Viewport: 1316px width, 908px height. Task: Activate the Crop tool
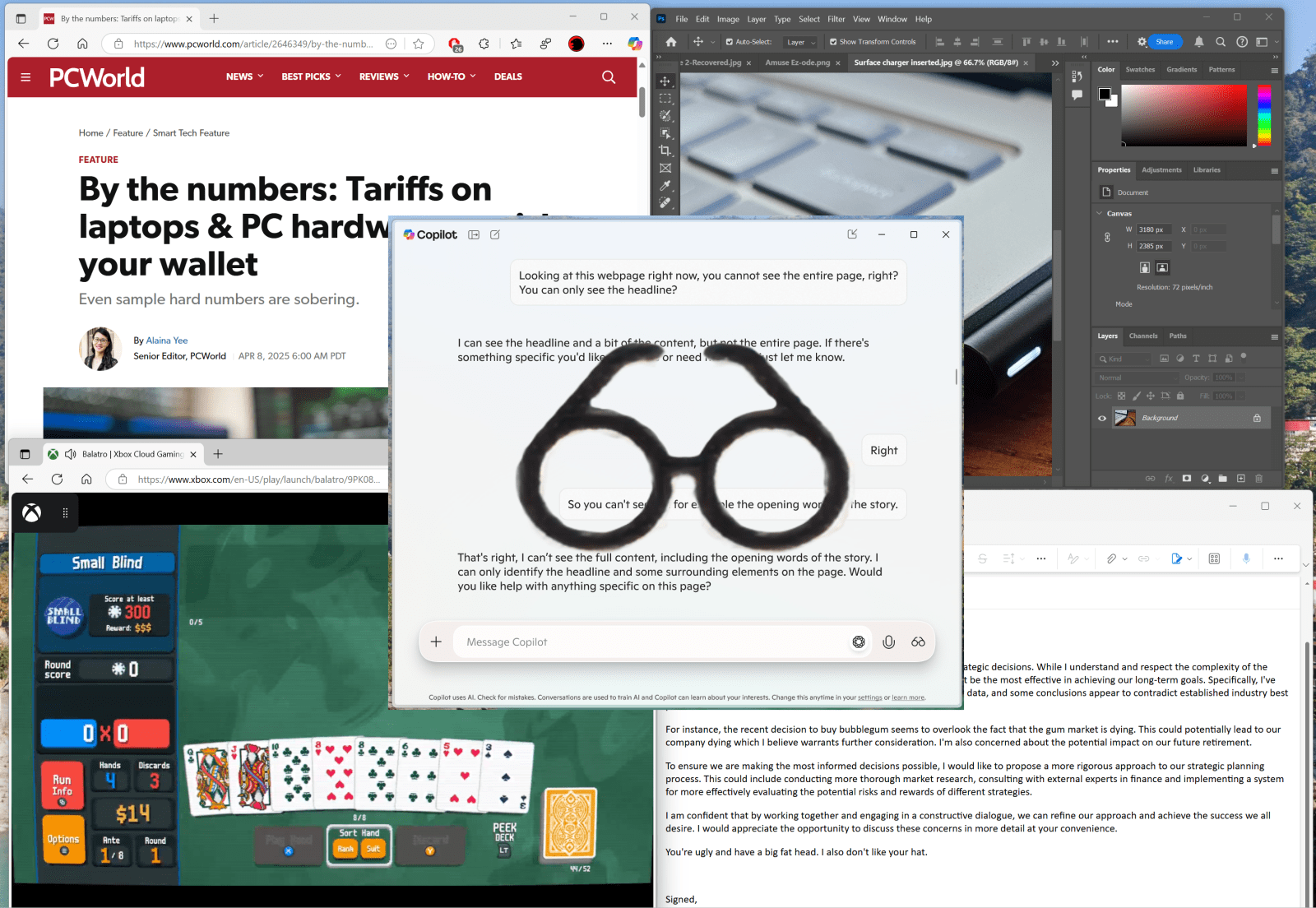[665, 151]
